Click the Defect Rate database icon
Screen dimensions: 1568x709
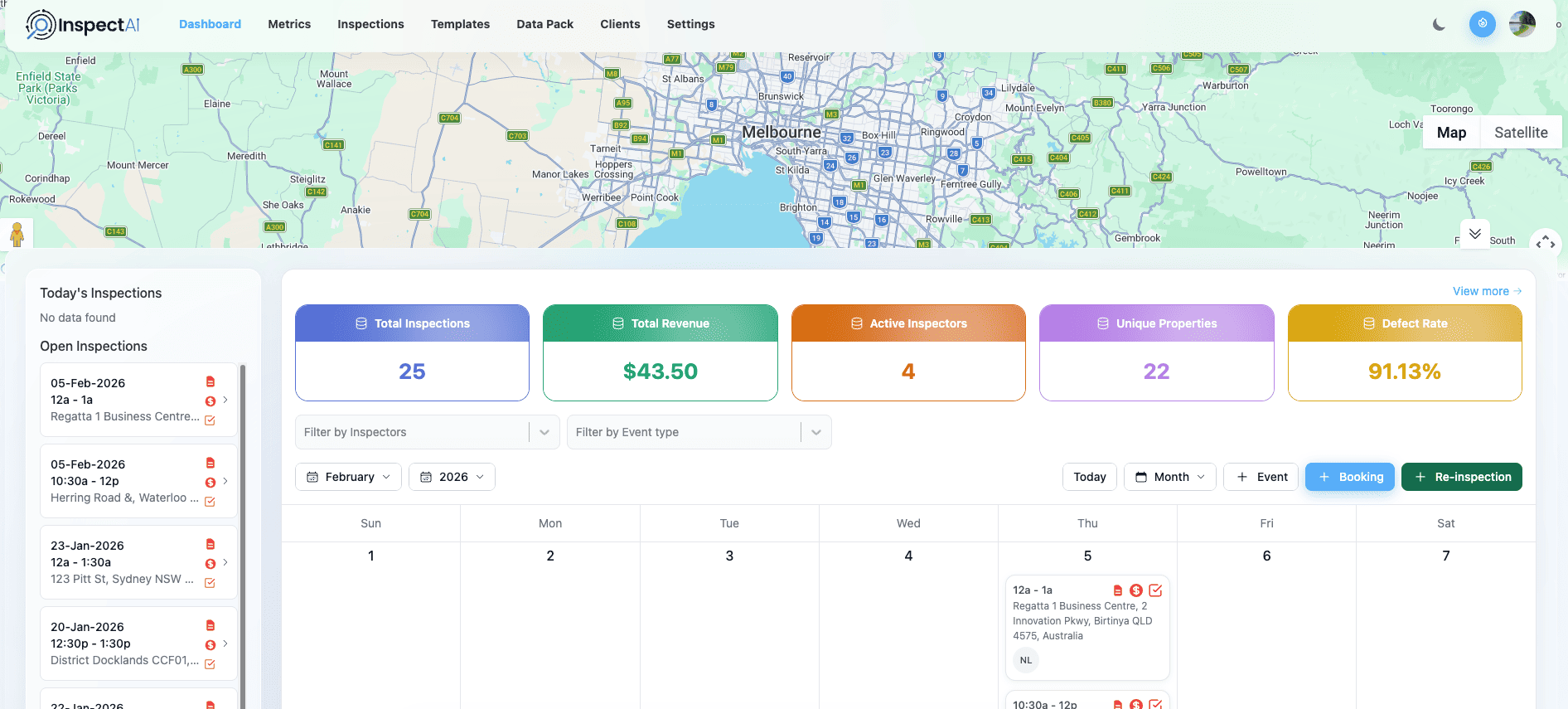1368,323
